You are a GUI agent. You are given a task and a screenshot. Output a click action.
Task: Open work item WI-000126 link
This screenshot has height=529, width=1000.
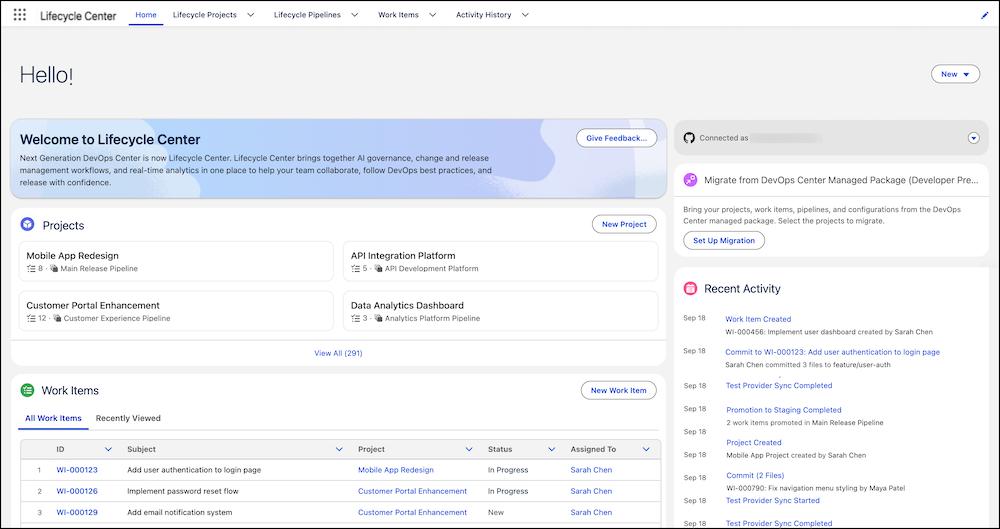pos(77,491)
